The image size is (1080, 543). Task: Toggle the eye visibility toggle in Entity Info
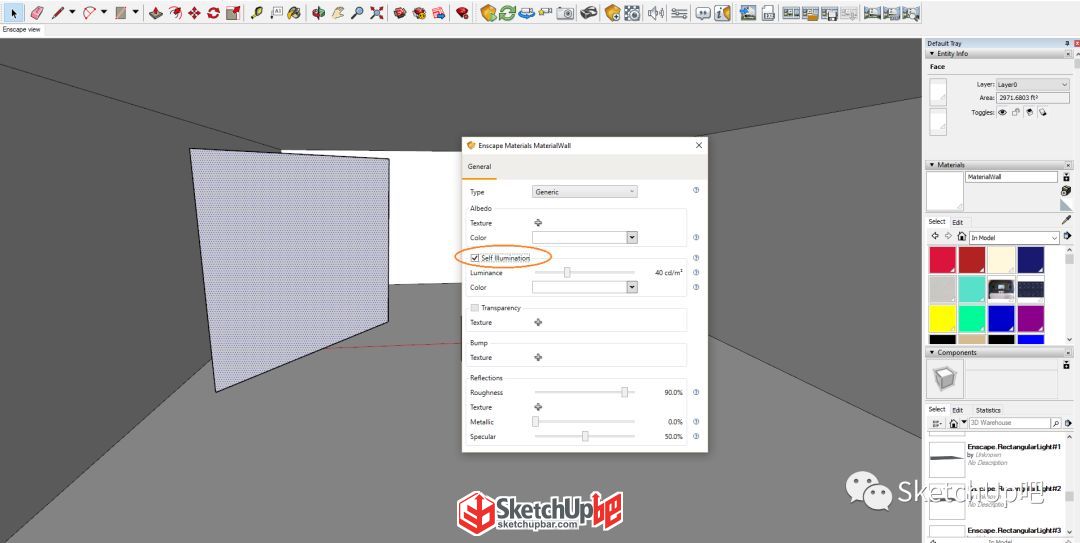(1002, 112)
